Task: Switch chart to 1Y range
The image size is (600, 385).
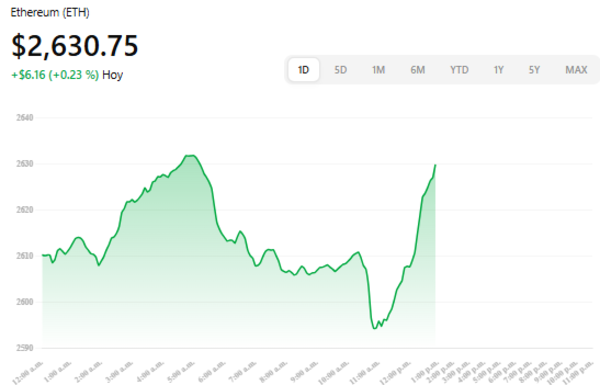Action: 498,70
